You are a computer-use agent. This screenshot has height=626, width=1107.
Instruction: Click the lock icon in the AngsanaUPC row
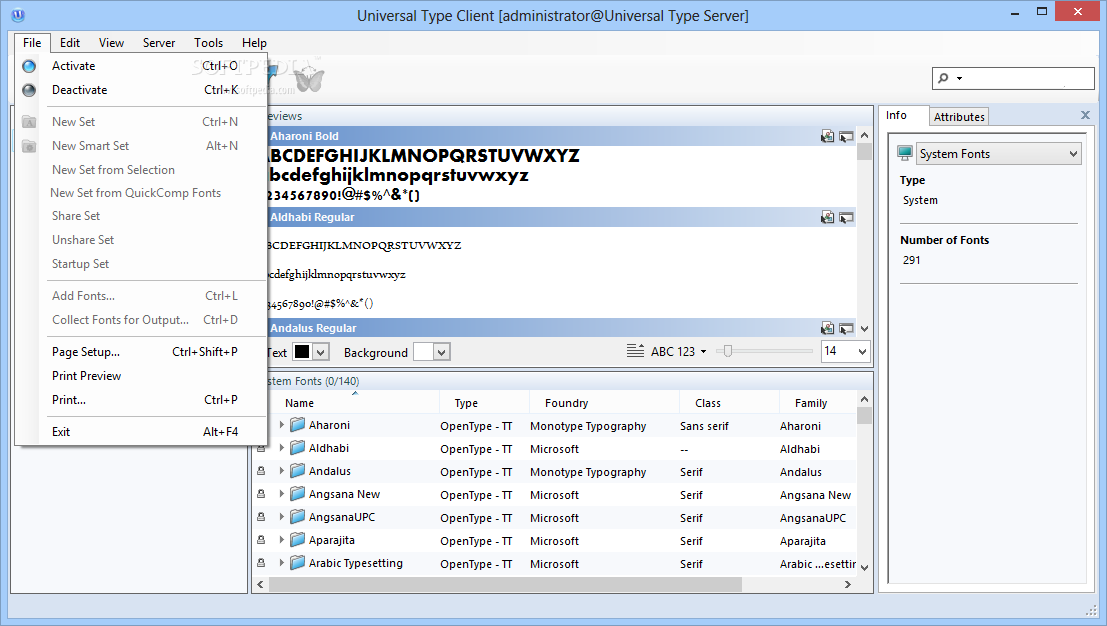pyautogui.click(x=261, y=517)
